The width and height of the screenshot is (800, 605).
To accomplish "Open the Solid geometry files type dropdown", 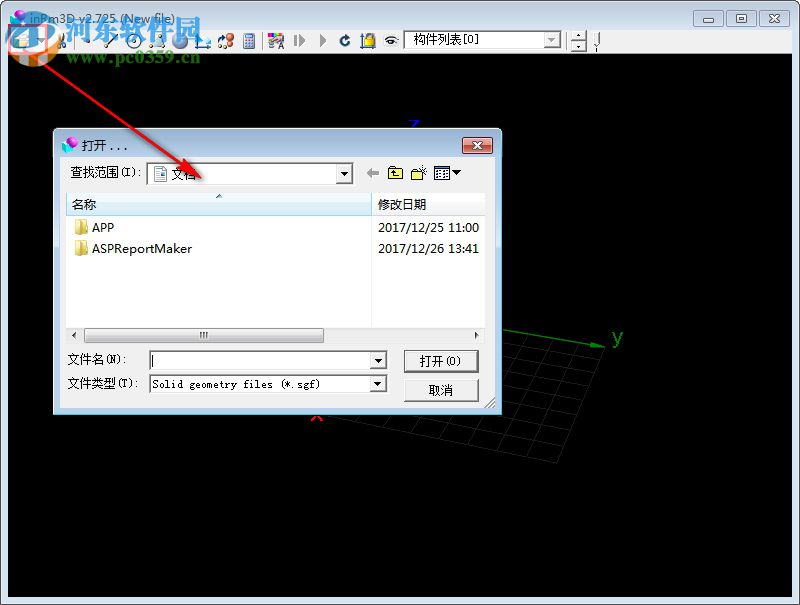I will click(377, 383).
